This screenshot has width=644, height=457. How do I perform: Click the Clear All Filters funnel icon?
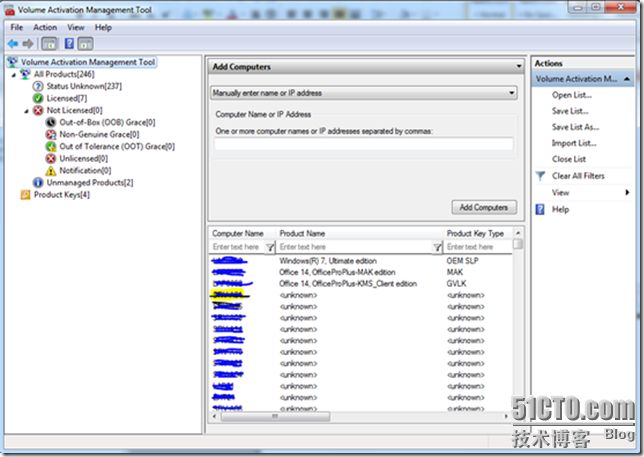[x=540, y=176]
